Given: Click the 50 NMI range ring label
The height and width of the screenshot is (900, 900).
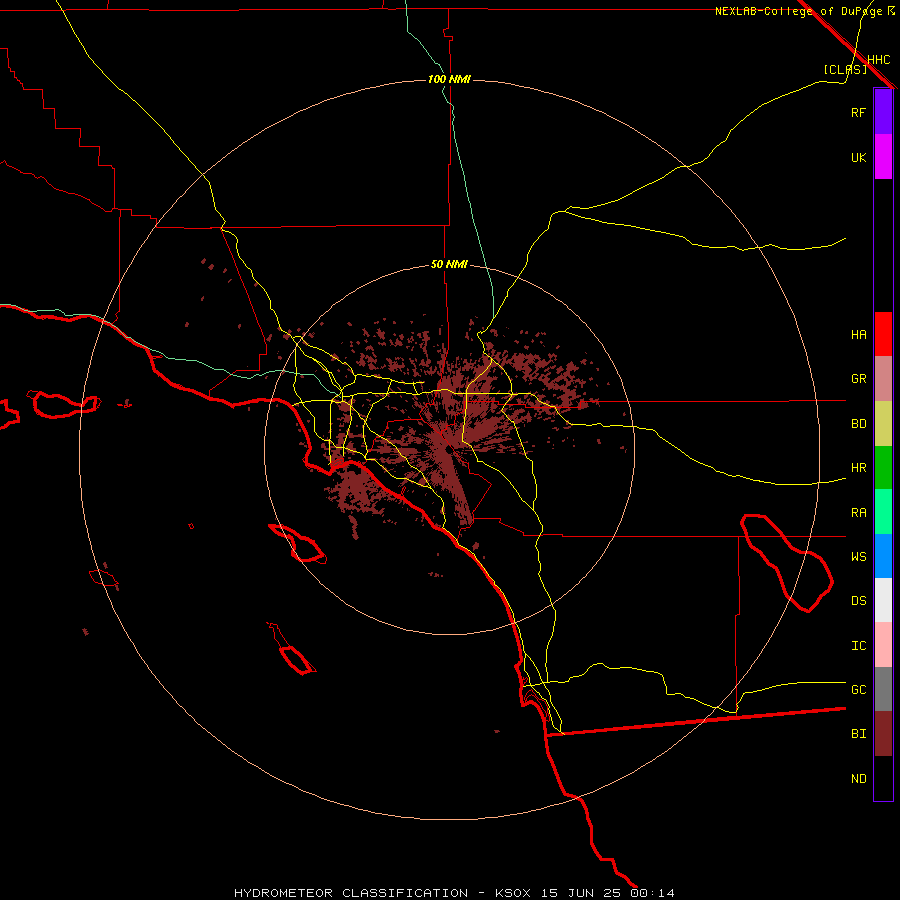Looking at the screenshot, I should [449, 265].
